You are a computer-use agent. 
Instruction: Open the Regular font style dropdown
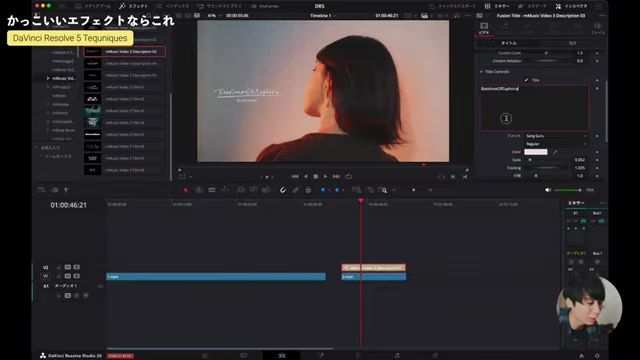pos(556,144)
